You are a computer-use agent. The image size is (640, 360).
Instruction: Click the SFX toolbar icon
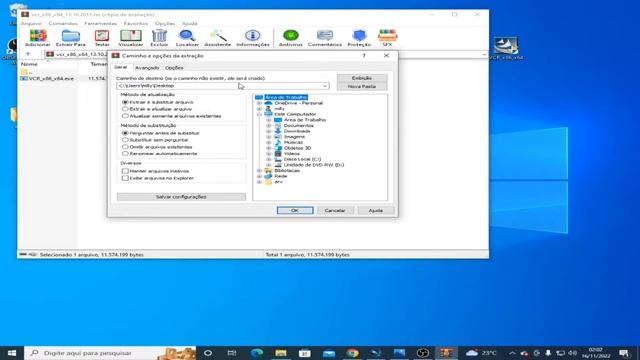point(387,38)
